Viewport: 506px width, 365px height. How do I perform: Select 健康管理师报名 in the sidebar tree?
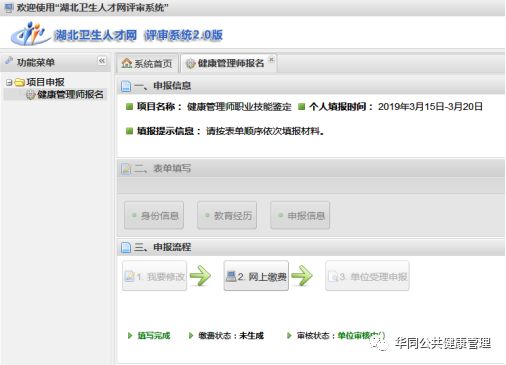(70, 95)
